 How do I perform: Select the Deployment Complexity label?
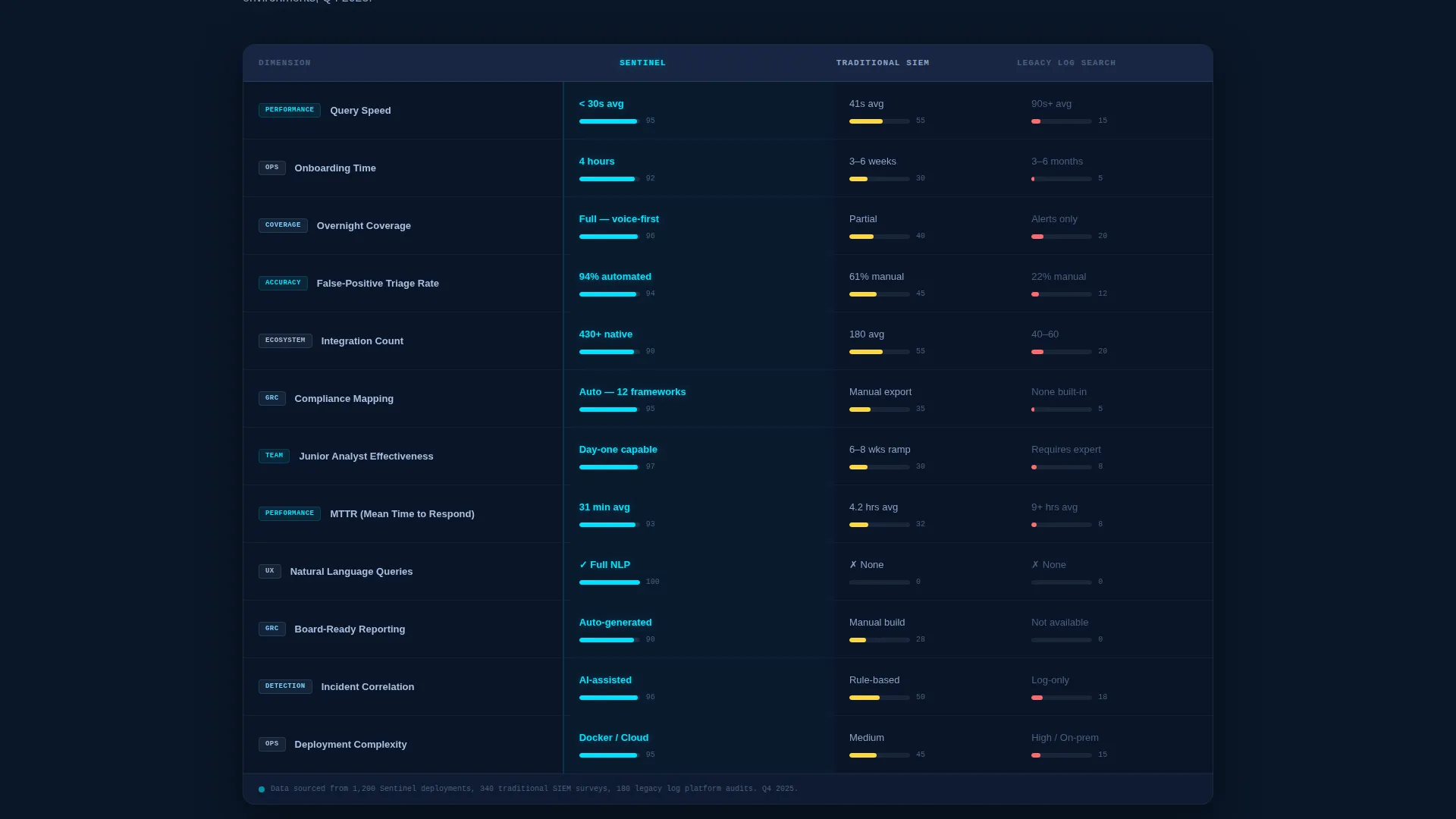click(350, 745)
